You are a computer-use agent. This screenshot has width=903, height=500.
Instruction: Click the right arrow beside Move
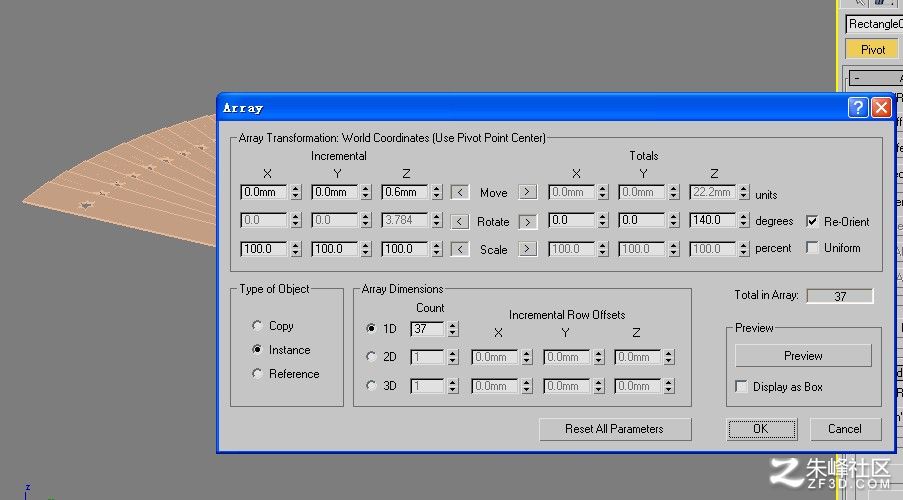point(528,192)
